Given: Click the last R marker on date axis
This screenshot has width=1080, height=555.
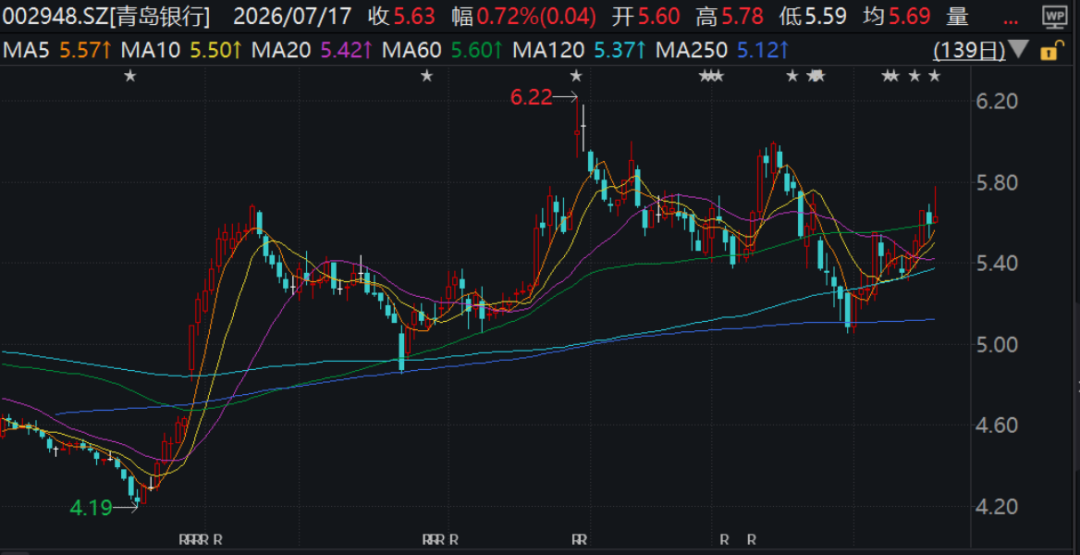Looking at the screenshot, I should (x=752, y=539).
